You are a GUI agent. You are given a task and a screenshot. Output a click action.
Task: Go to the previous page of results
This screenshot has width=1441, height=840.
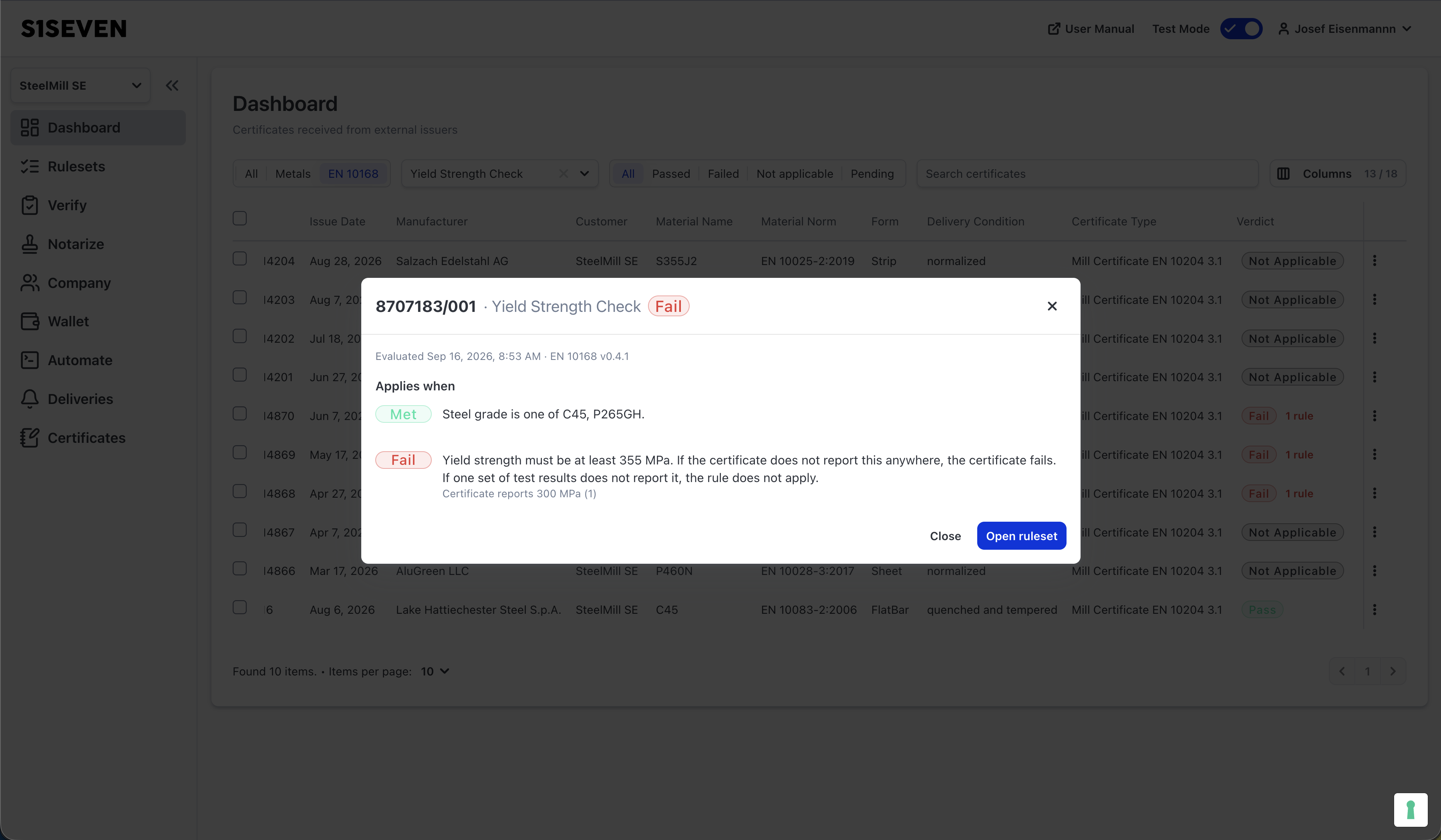click(1342, 671)
